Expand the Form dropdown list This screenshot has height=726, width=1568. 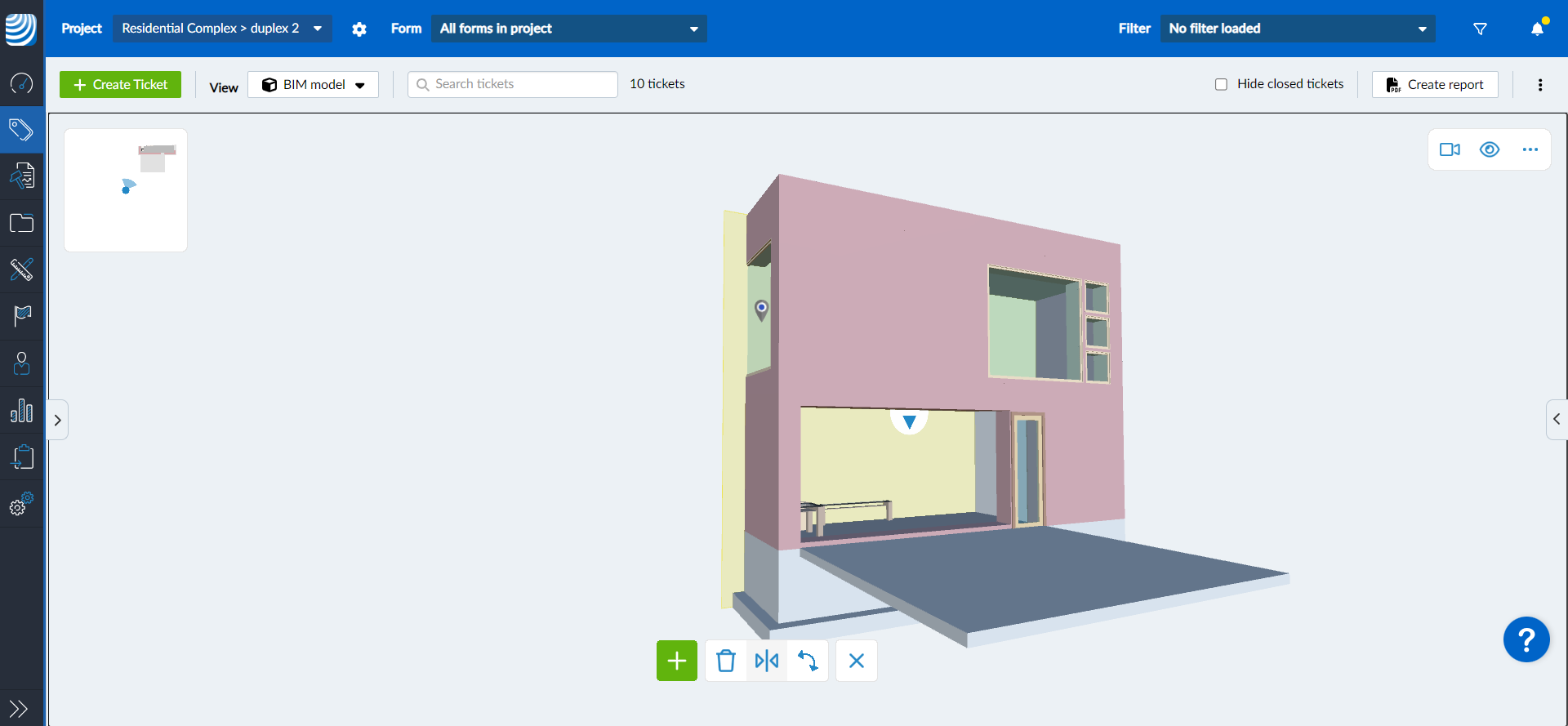[568, 29]
